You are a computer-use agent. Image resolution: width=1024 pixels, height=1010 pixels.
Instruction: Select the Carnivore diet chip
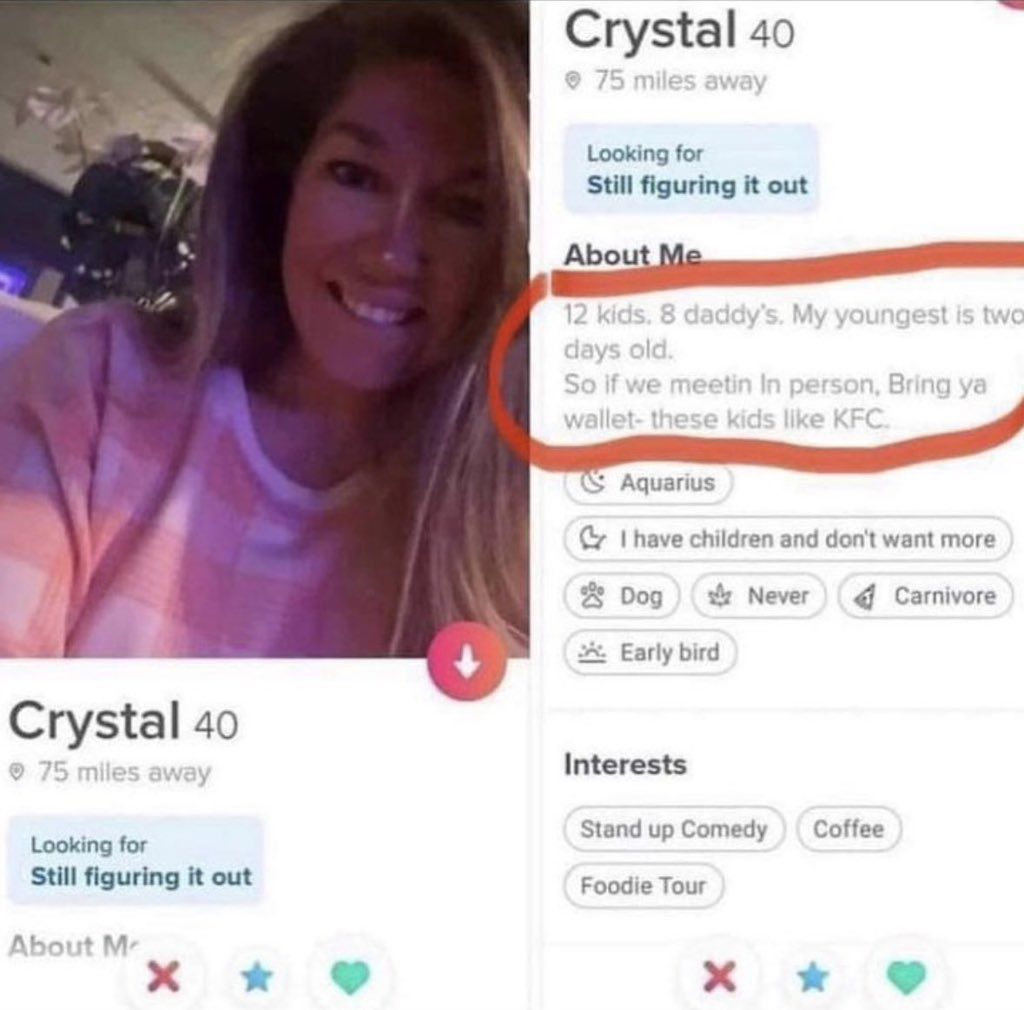pyautogui.click(x=925, y=595)
